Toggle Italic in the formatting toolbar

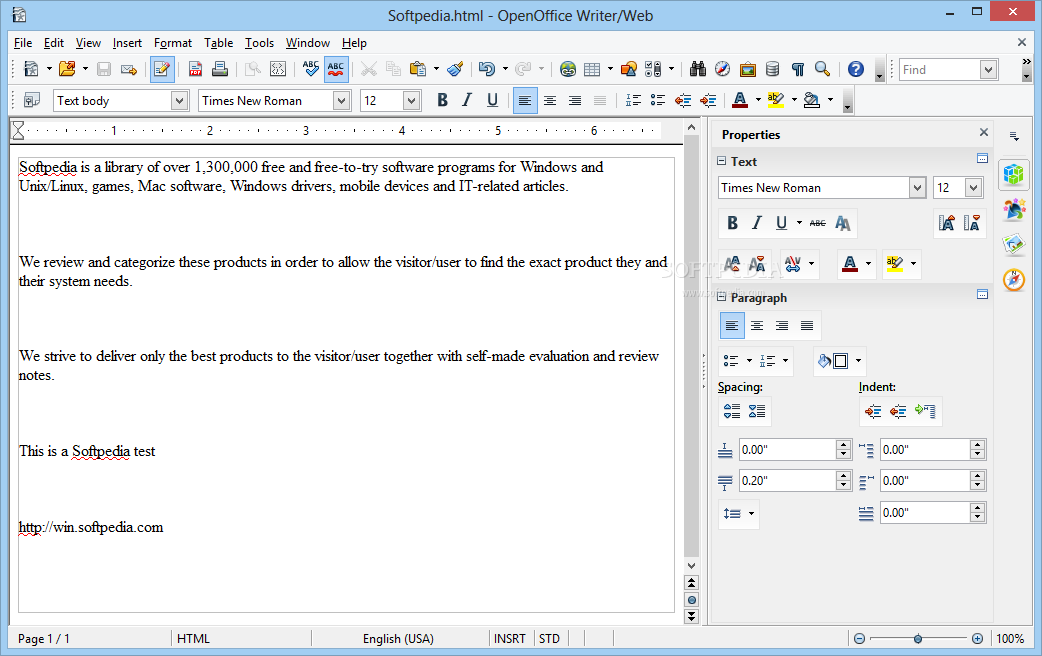tap(467, 100)
